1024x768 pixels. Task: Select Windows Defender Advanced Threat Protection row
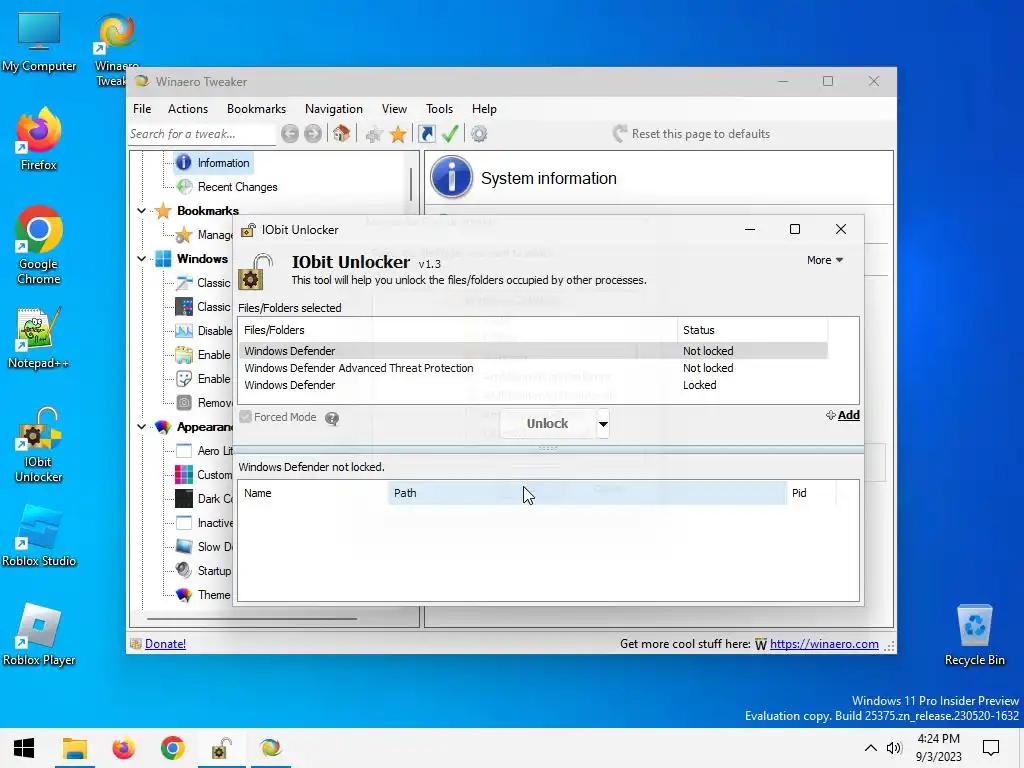tap(534, 368)
